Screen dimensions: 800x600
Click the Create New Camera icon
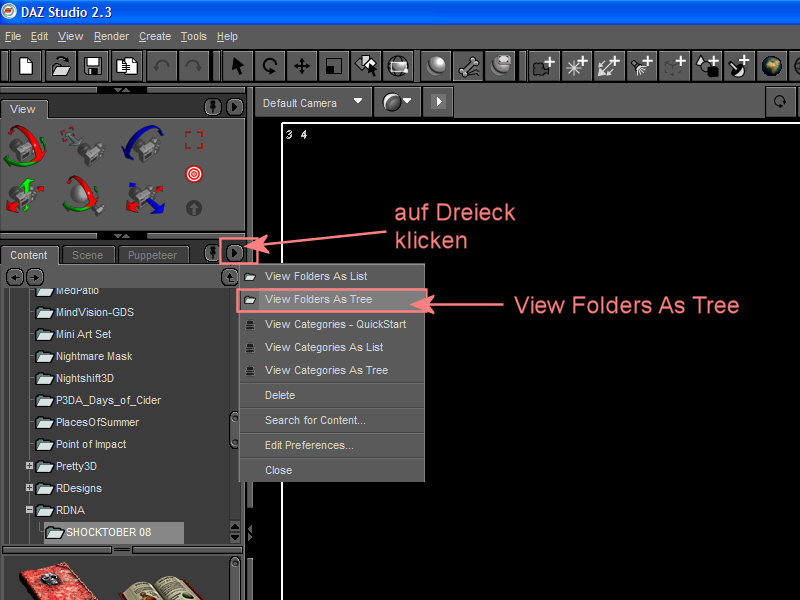click(544, 66)
